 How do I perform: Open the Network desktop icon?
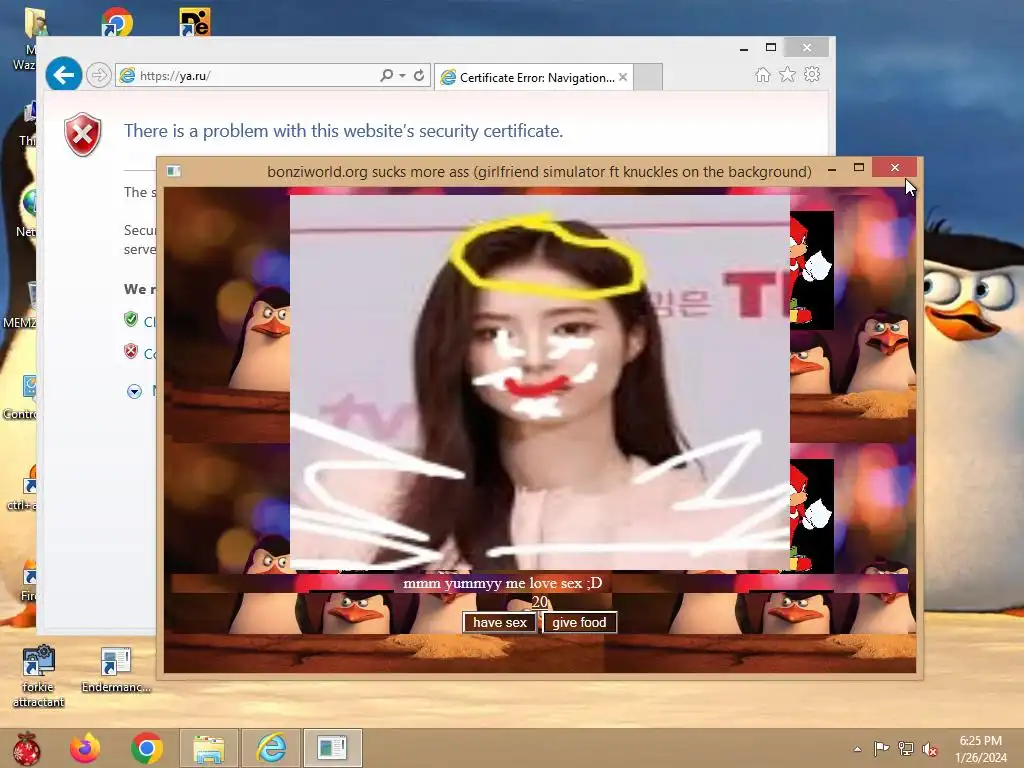(x=27, y=212)
